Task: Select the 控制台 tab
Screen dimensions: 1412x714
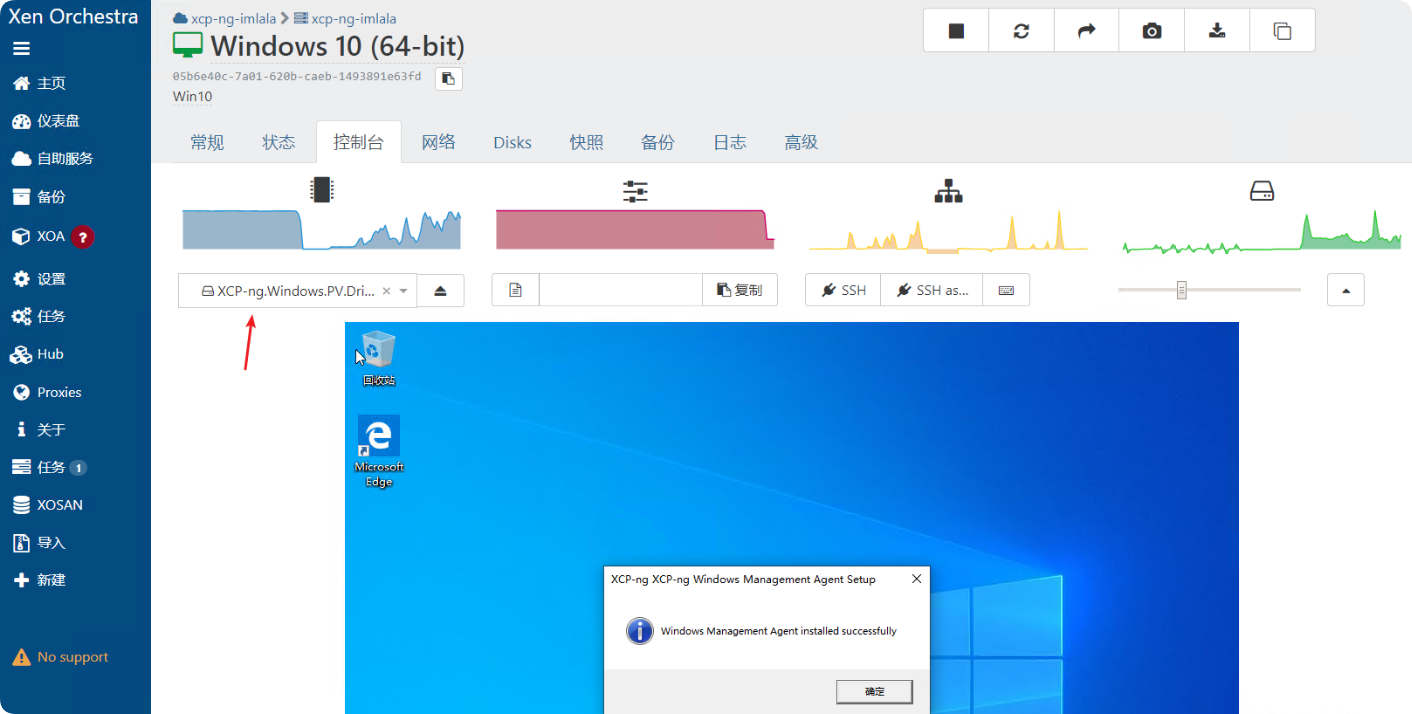Action: 359,142
